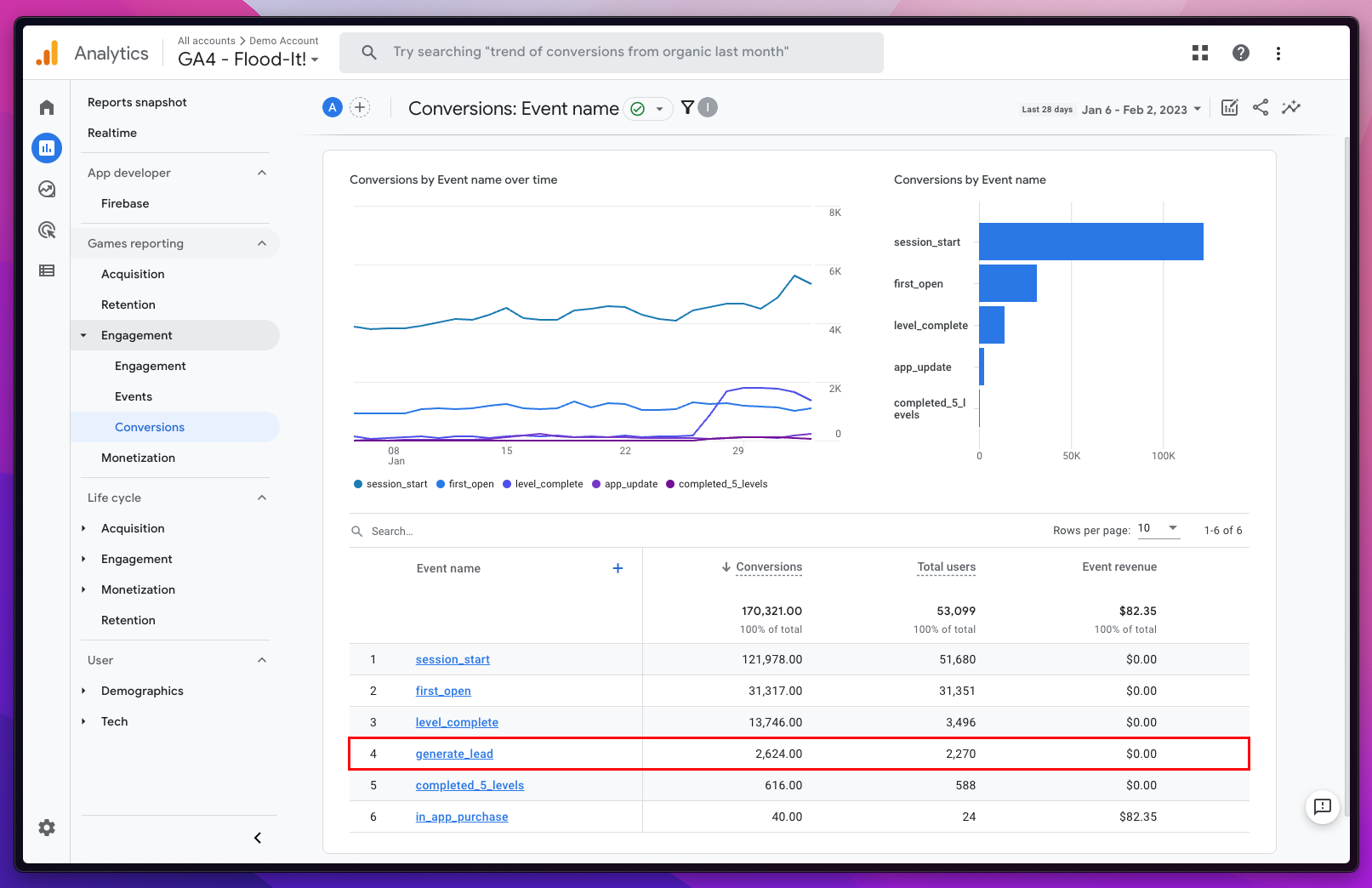Toggle session_start series in chart legend
Image resolution: width=1372 pixels, height=888 pixels.
coord(390,484)
